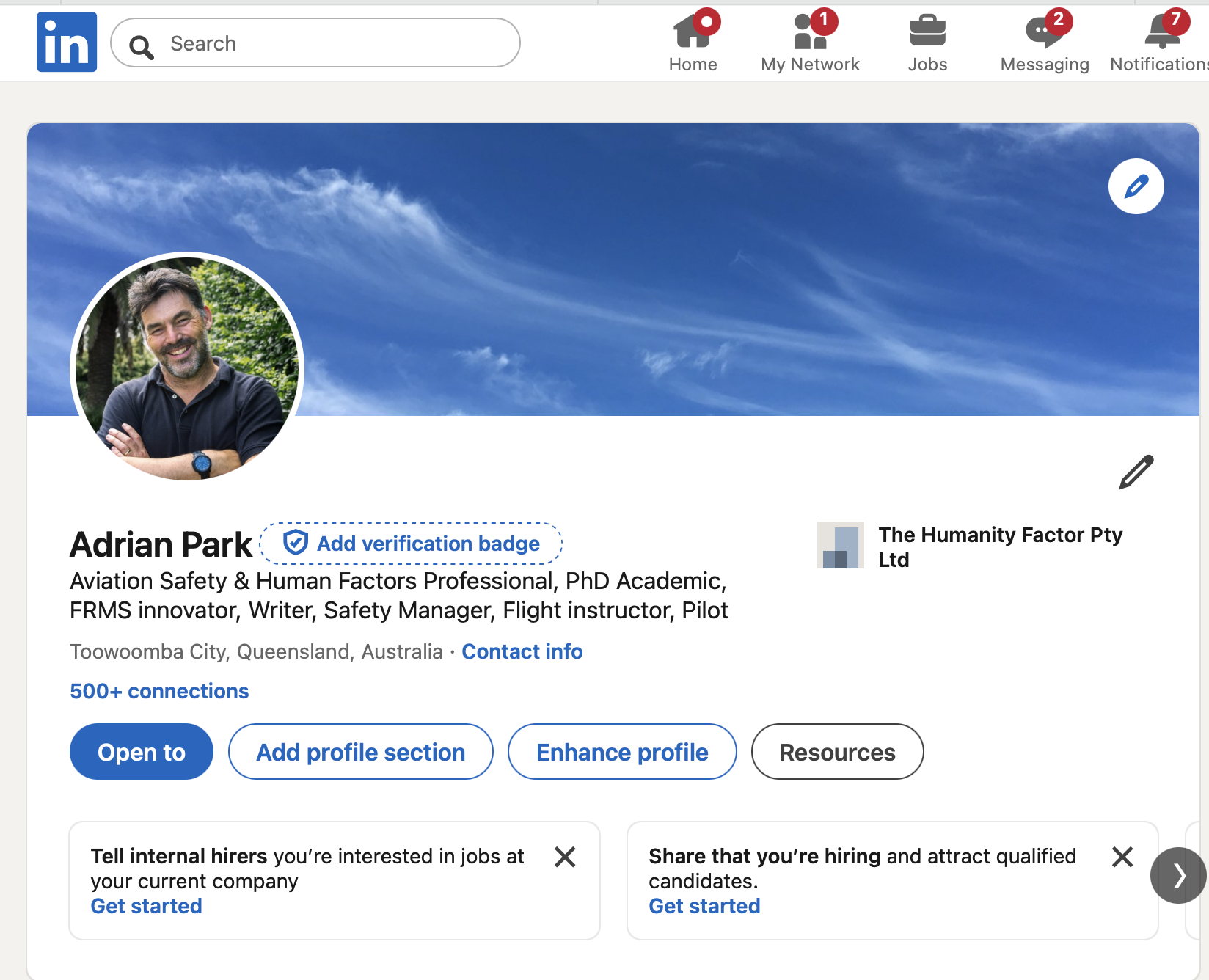Click Add profile section
This screenshot has width=1209, height=980.
[360, 751]
